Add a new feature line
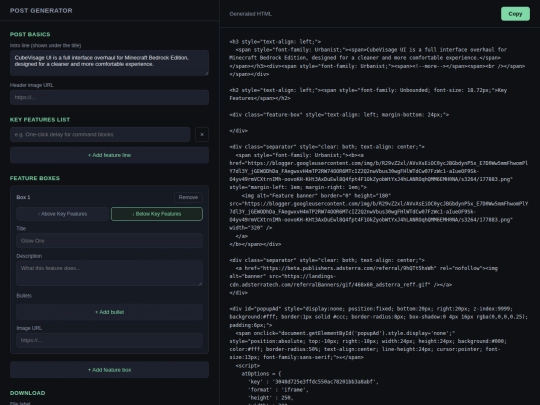This screenshot has width=540, height=405. point(109,155)
